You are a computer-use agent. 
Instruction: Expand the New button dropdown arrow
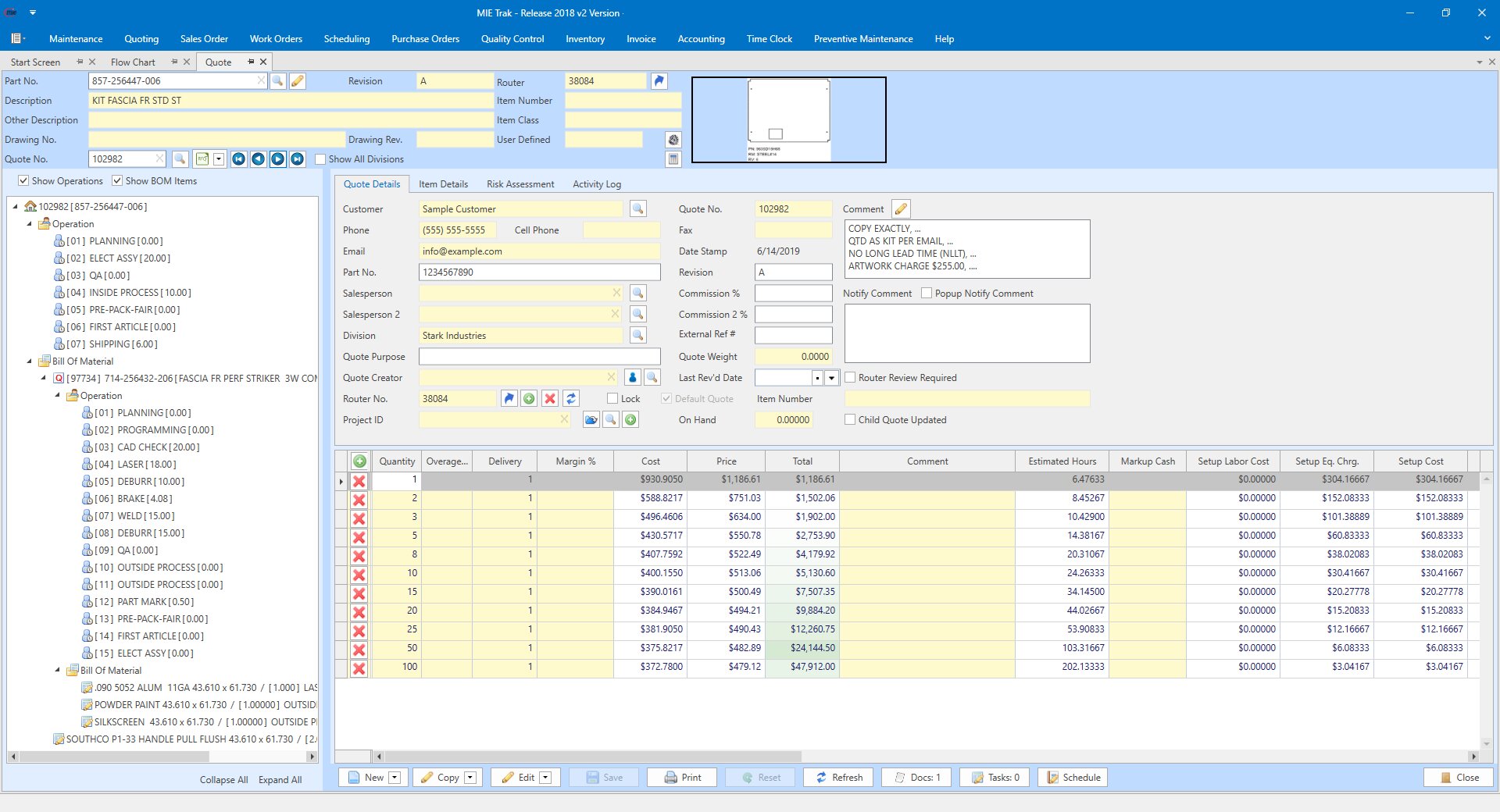tap(395, 778)
